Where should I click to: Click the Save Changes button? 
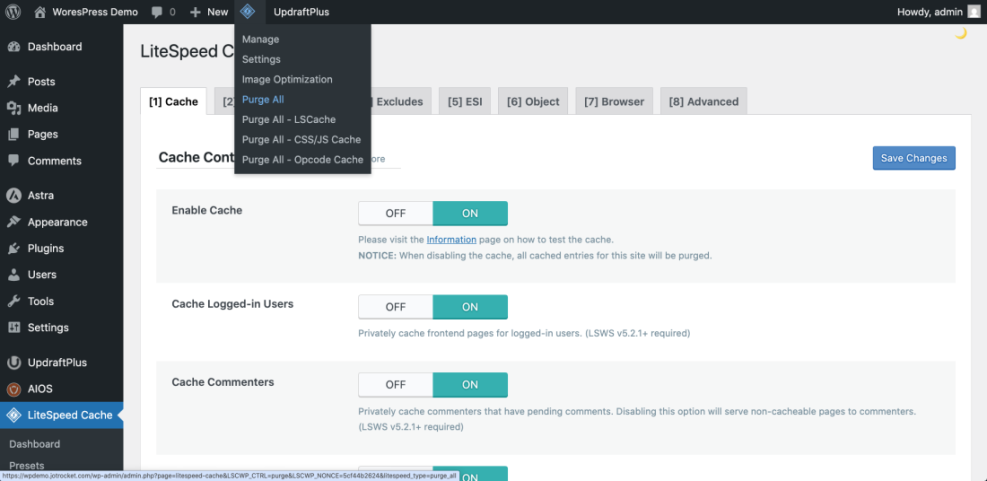[914, 158]
